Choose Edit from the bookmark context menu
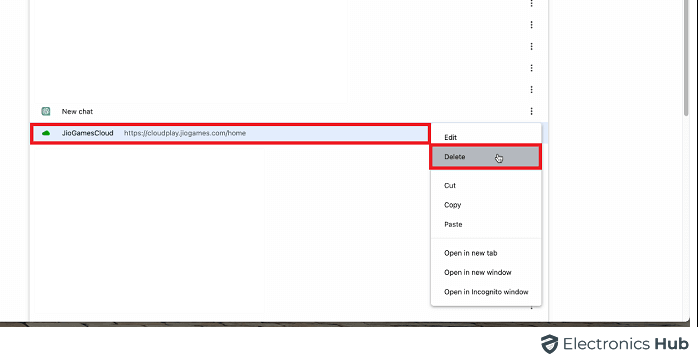Image resolution: width=698 pixels, height=360 pixels. 486,138
